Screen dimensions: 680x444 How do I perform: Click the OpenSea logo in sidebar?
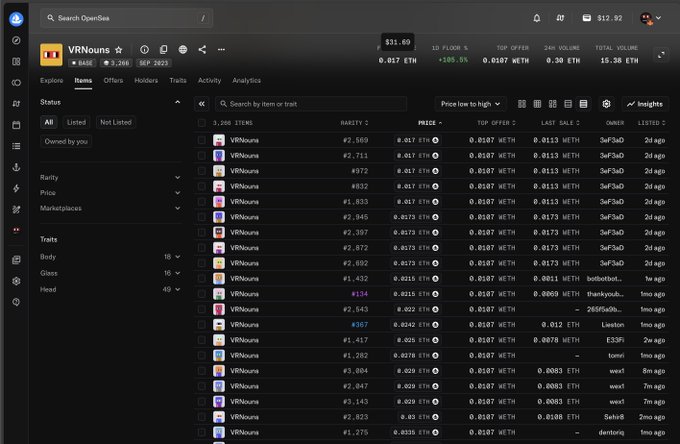16,19
